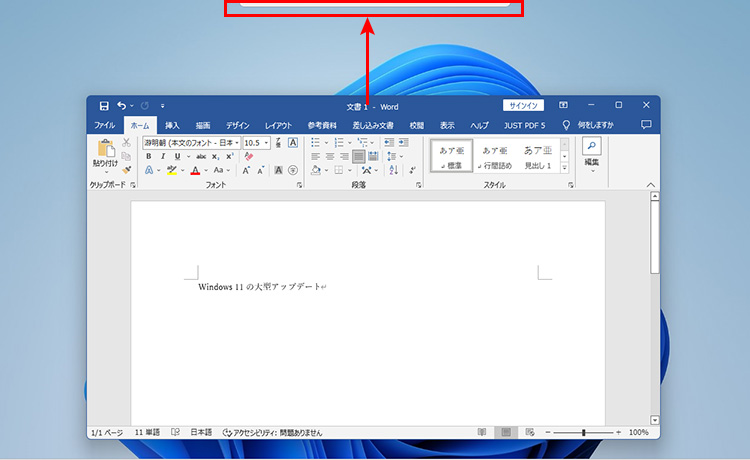Click the Save icon in the title bar
Screen dimensions: 750x460
pyautogui.click(x=103, y=105)
